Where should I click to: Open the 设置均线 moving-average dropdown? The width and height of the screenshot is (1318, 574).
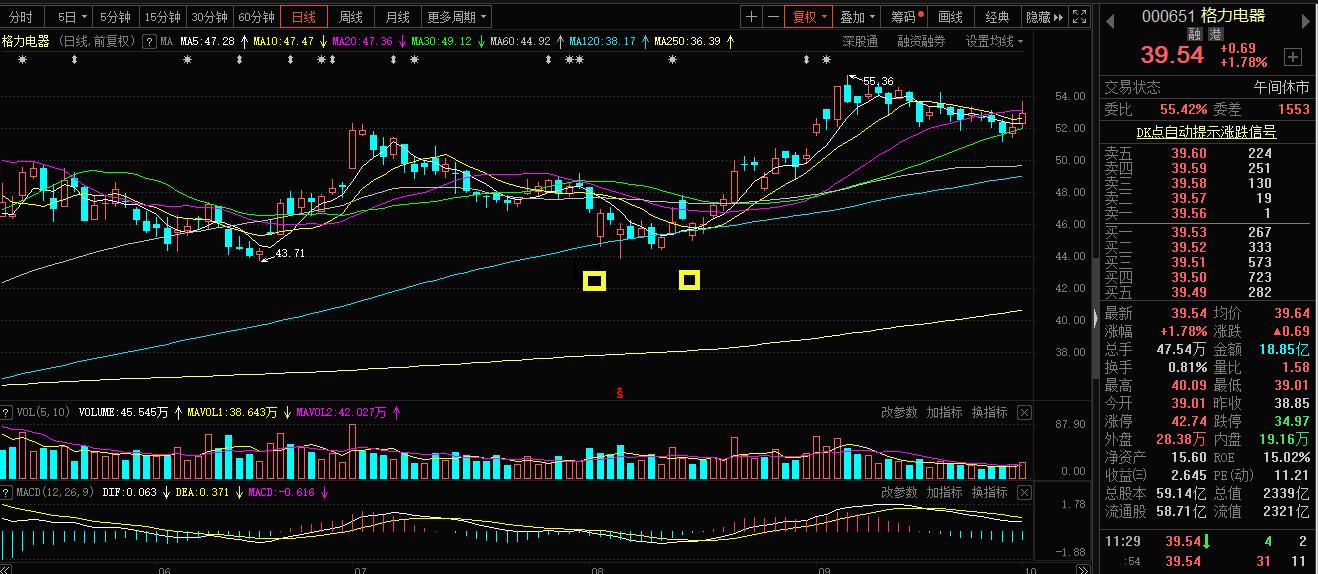point(995,41)
